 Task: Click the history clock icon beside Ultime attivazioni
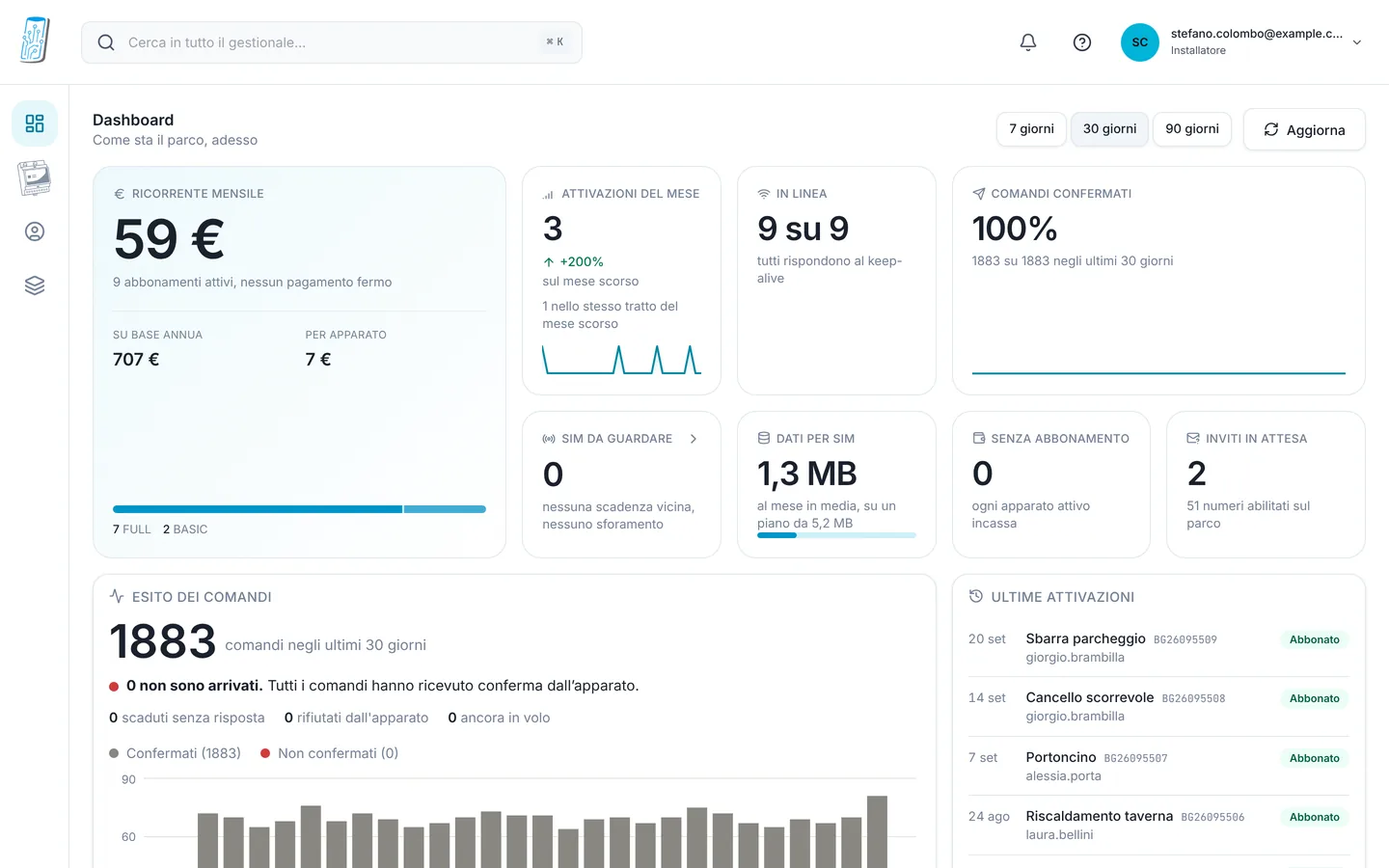coord(976,596)
